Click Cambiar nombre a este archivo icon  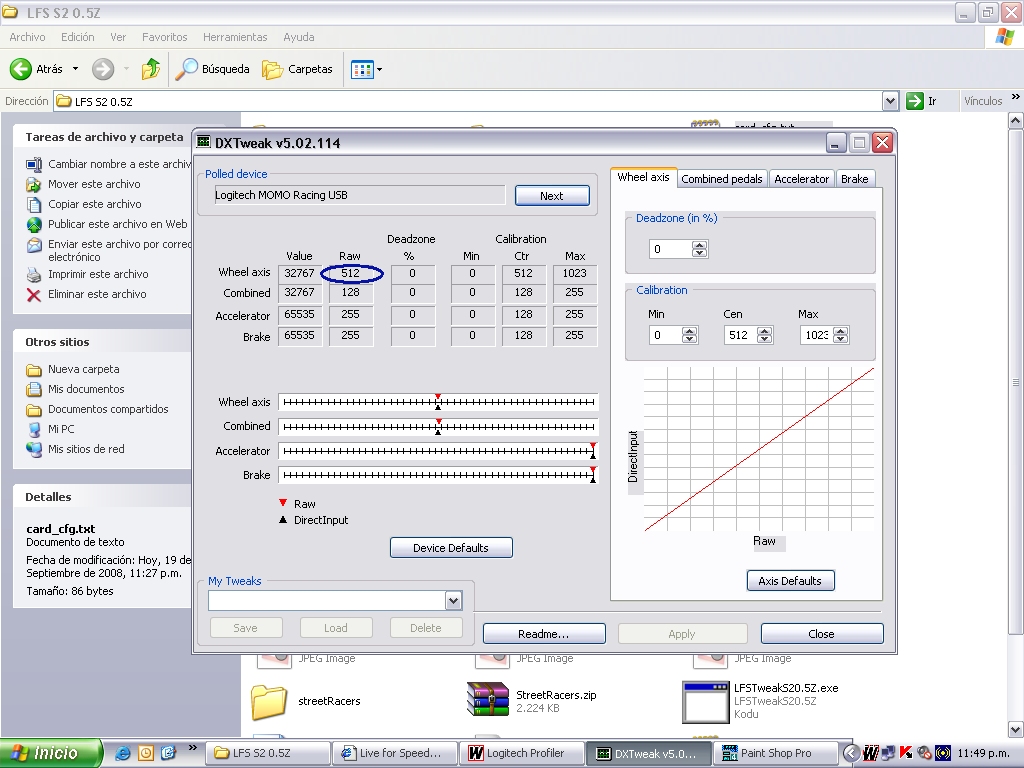tap(34, 164)
